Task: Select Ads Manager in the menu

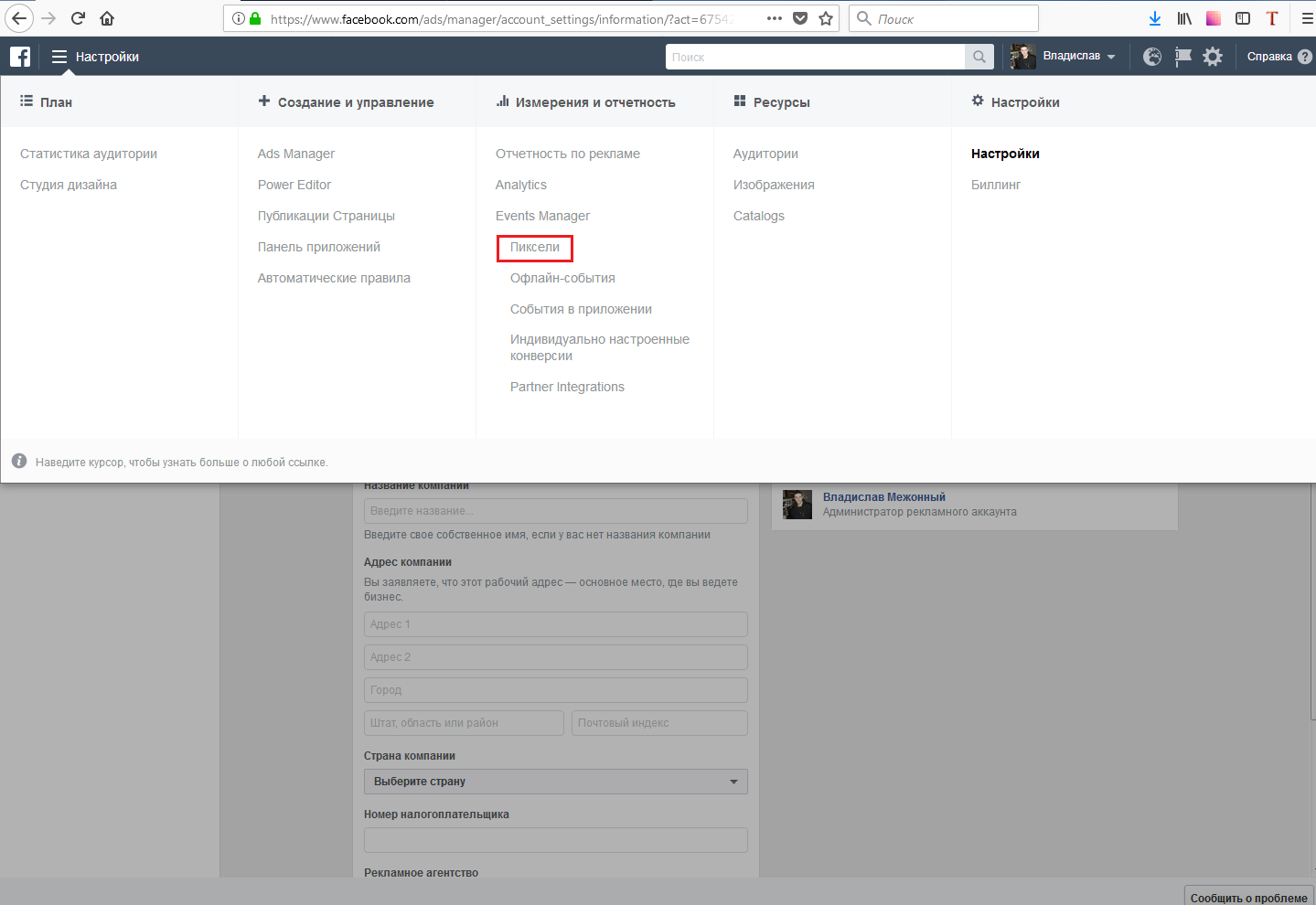Action: pos(296,154)
